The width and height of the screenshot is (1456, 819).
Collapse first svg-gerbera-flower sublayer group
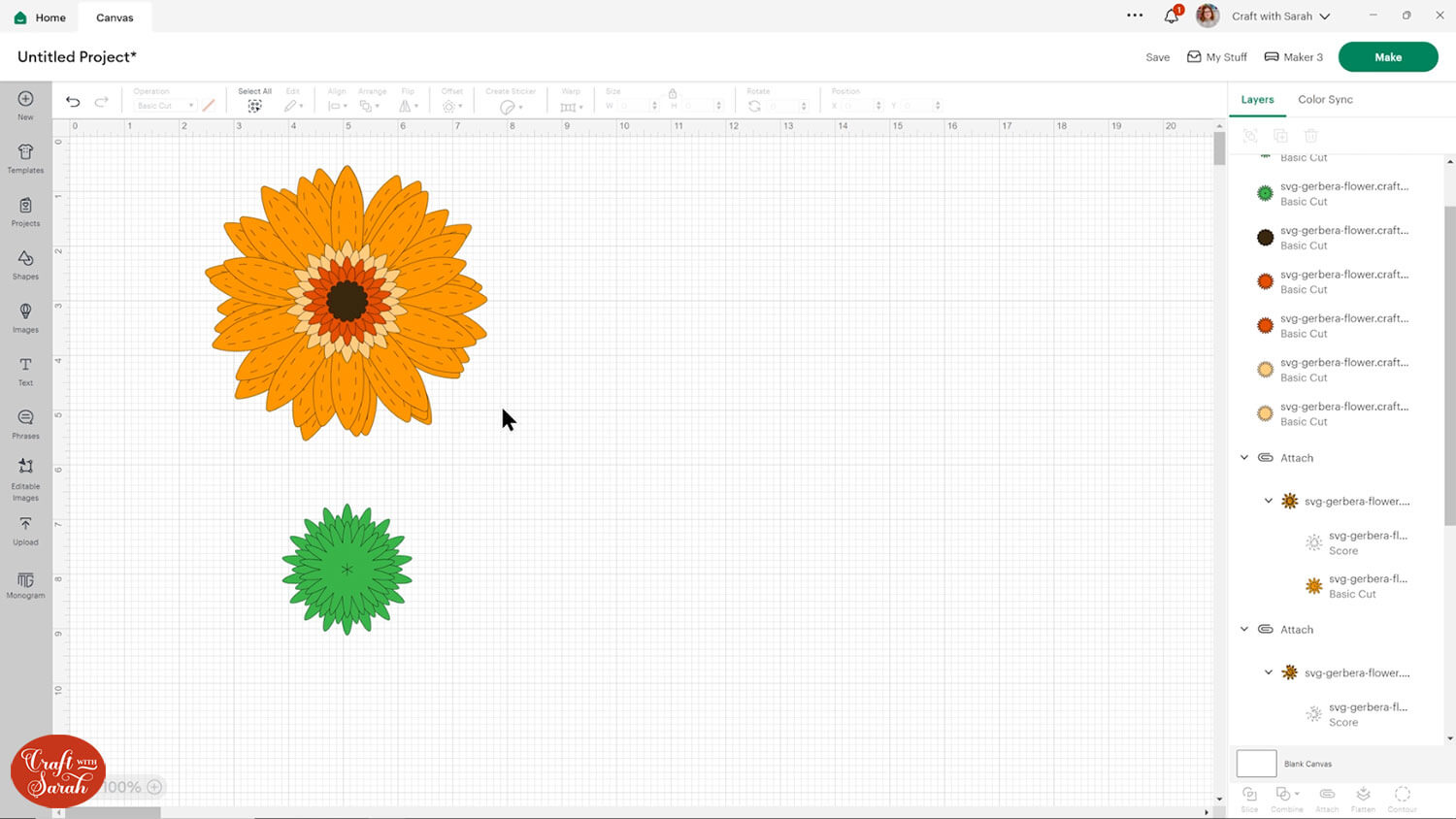(x=1269, y=502)
